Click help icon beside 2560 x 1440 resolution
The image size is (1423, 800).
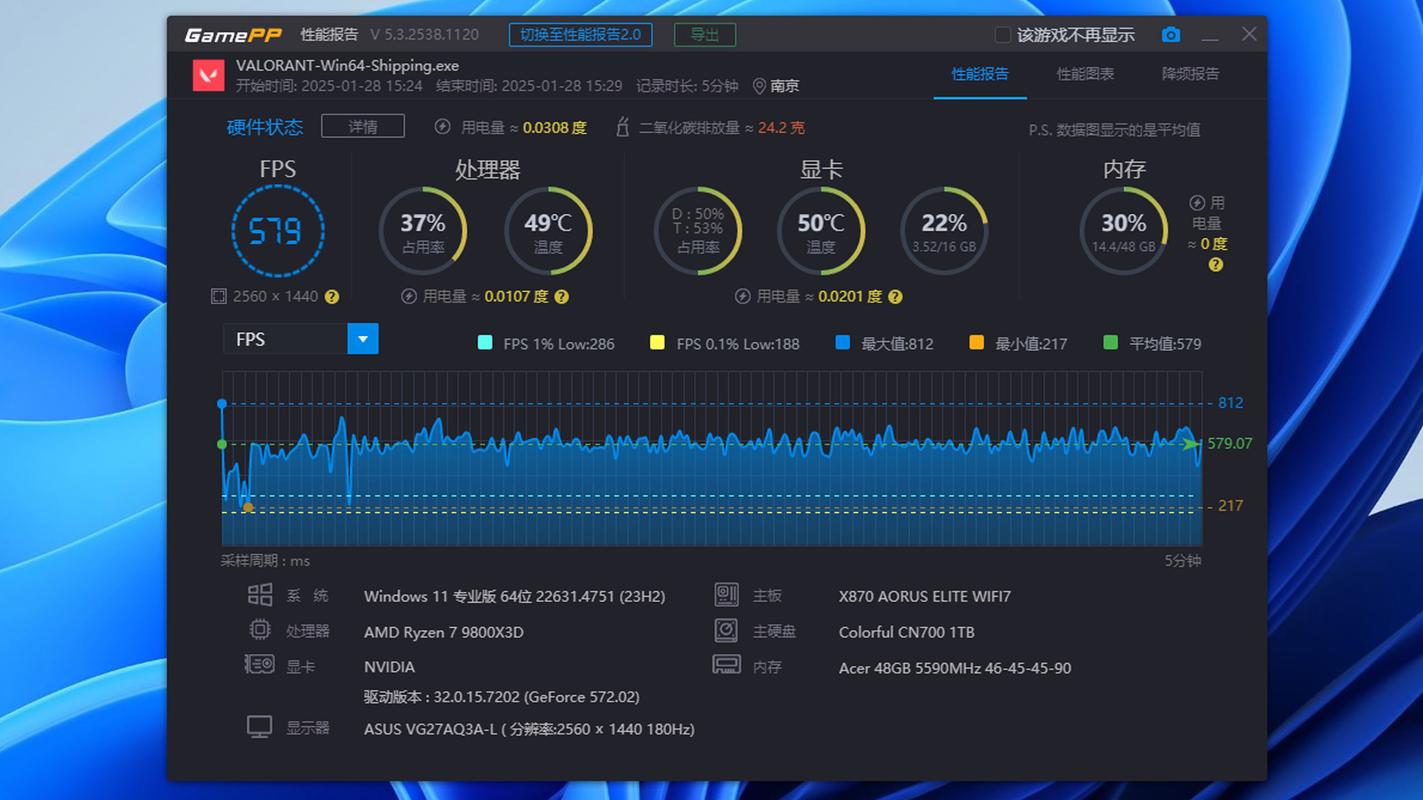332,297
